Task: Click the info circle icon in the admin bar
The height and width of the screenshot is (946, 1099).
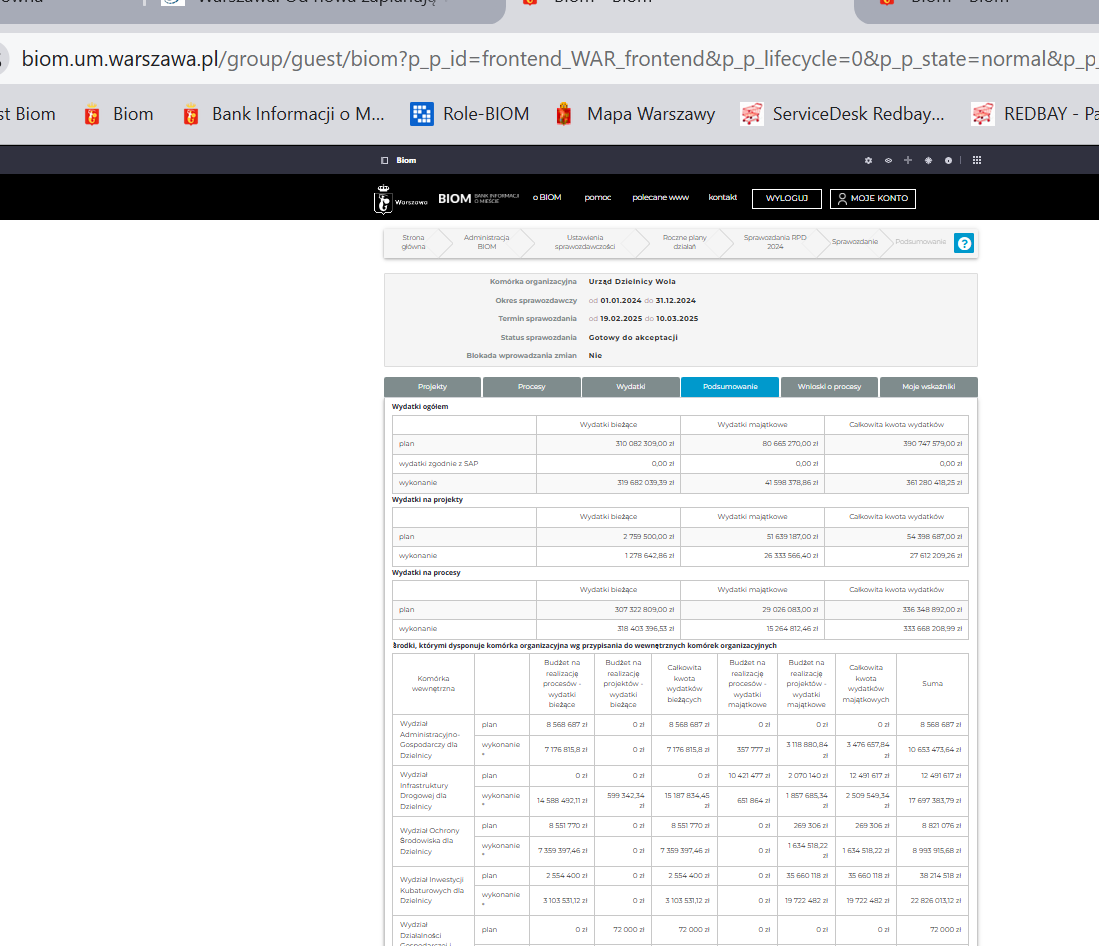Action: click(948, 160)
